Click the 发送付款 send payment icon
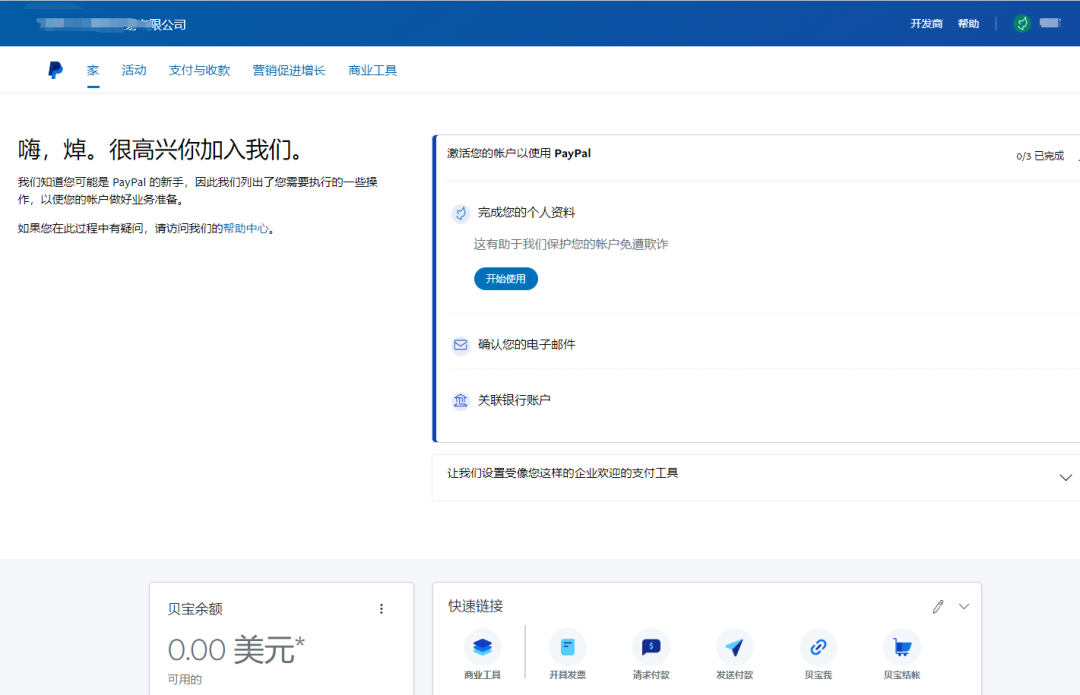This screenshot has width=1080, height=695. tap(735, 648)
